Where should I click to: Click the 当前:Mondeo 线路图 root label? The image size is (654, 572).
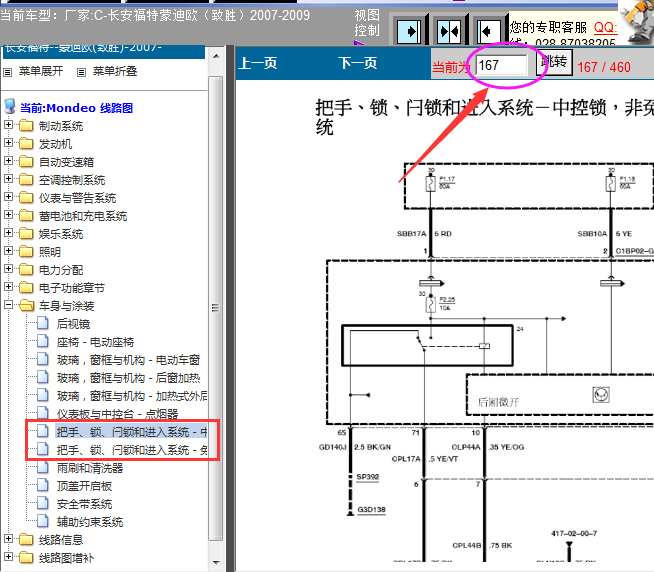76,108
